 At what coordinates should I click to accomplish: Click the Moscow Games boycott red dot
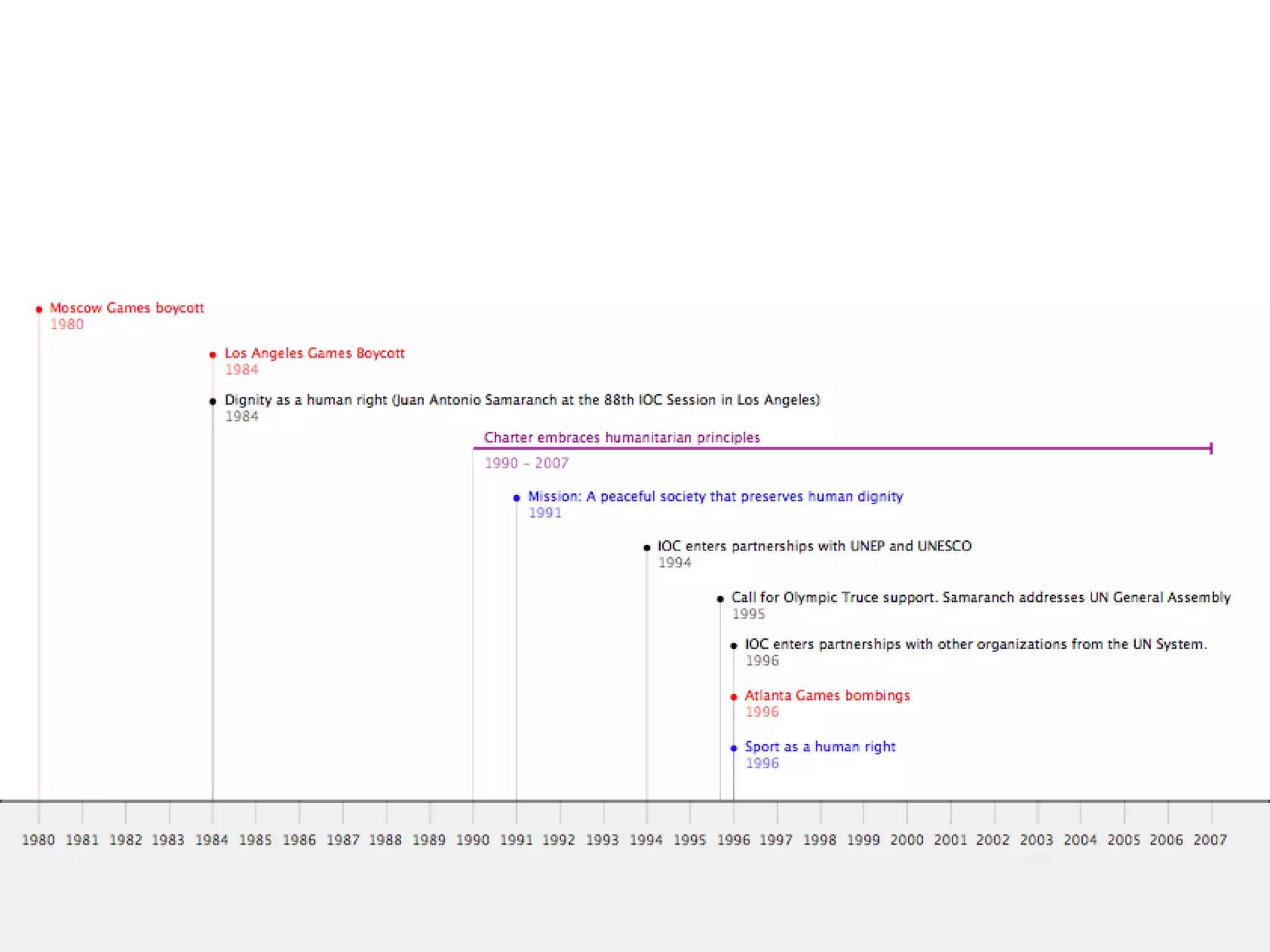[x=39, y=309]
